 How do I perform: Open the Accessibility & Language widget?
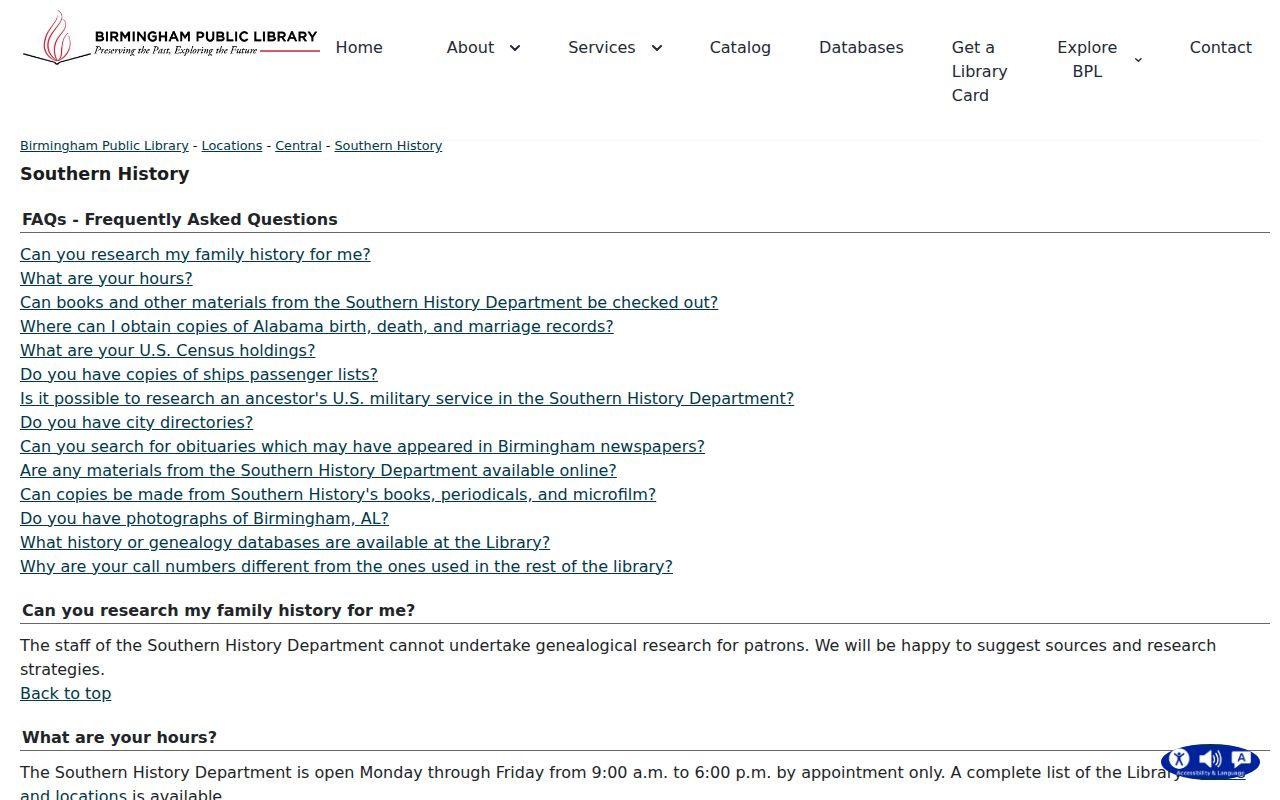(x=1210, y=762)
